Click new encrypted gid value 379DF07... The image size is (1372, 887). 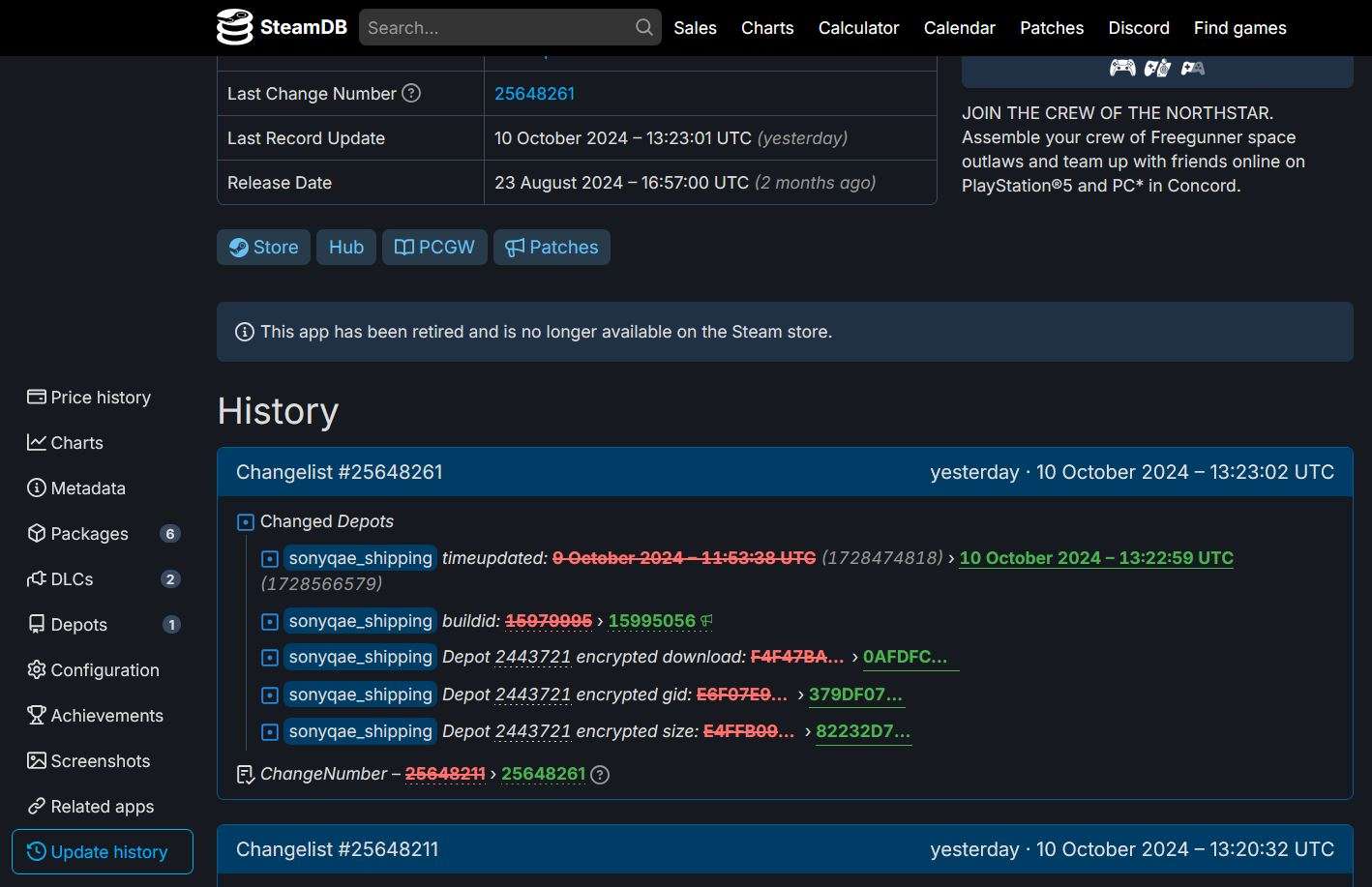856,695
